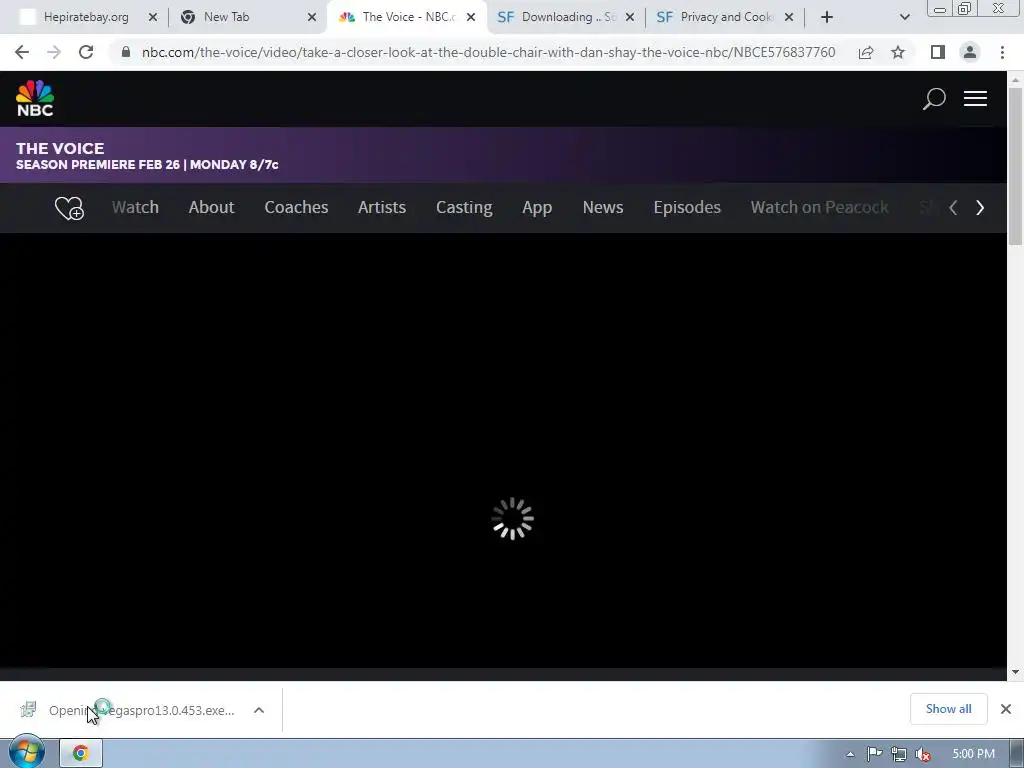Viewport: 1024px width, 768px height.
Task: Go back with browser back arrow
Action: click(22, 52)
